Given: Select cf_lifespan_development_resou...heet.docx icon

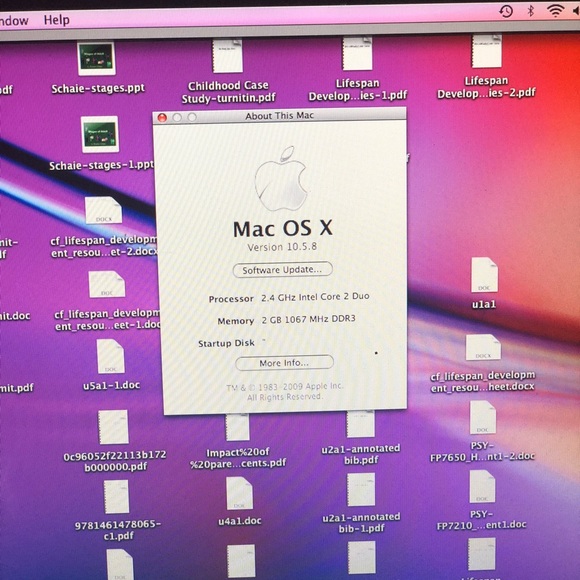Looking at the screenshot, I should 483,347.
